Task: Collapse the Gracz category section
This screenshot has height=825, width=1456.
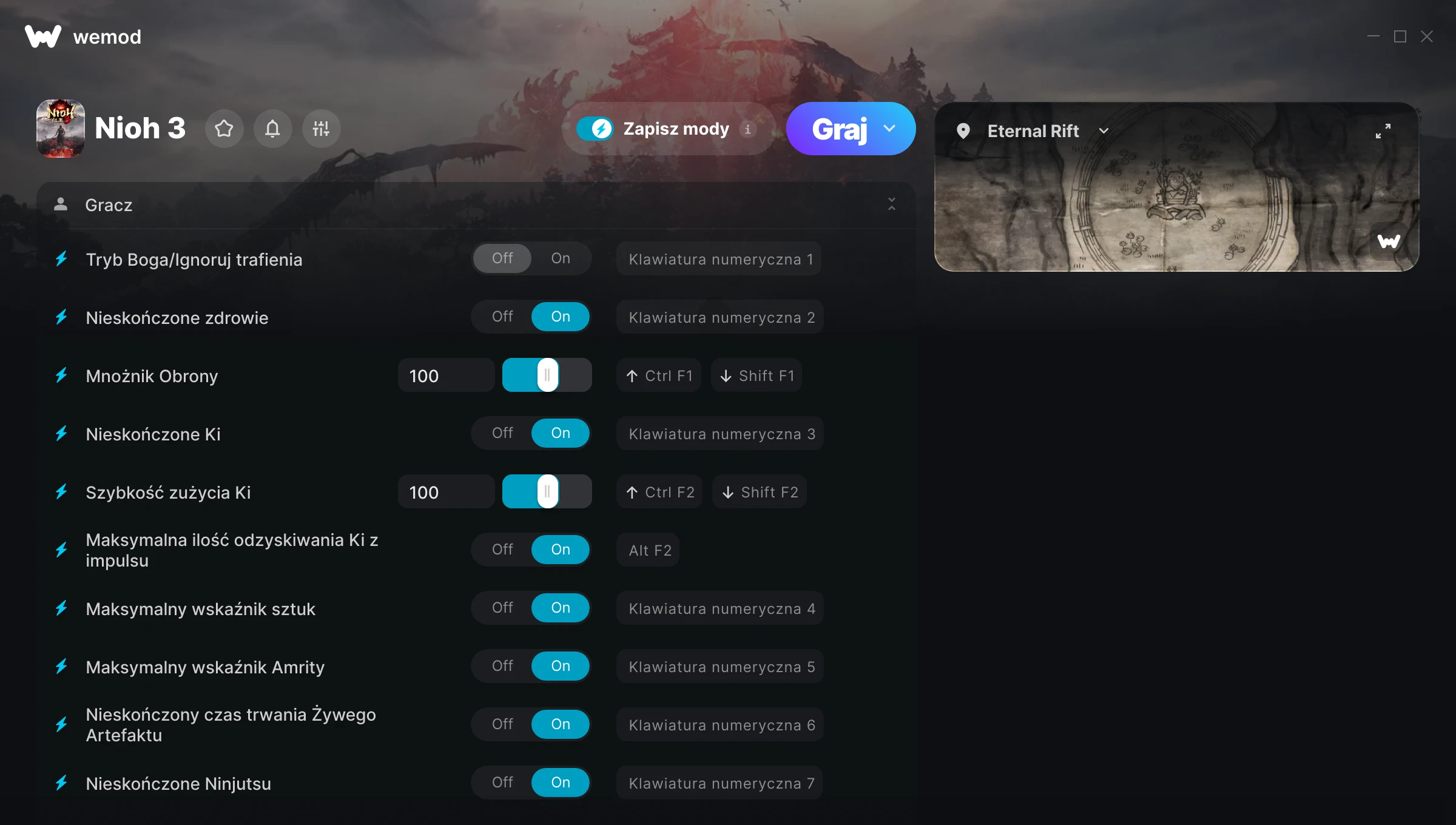Action: (x=891, y=204)
